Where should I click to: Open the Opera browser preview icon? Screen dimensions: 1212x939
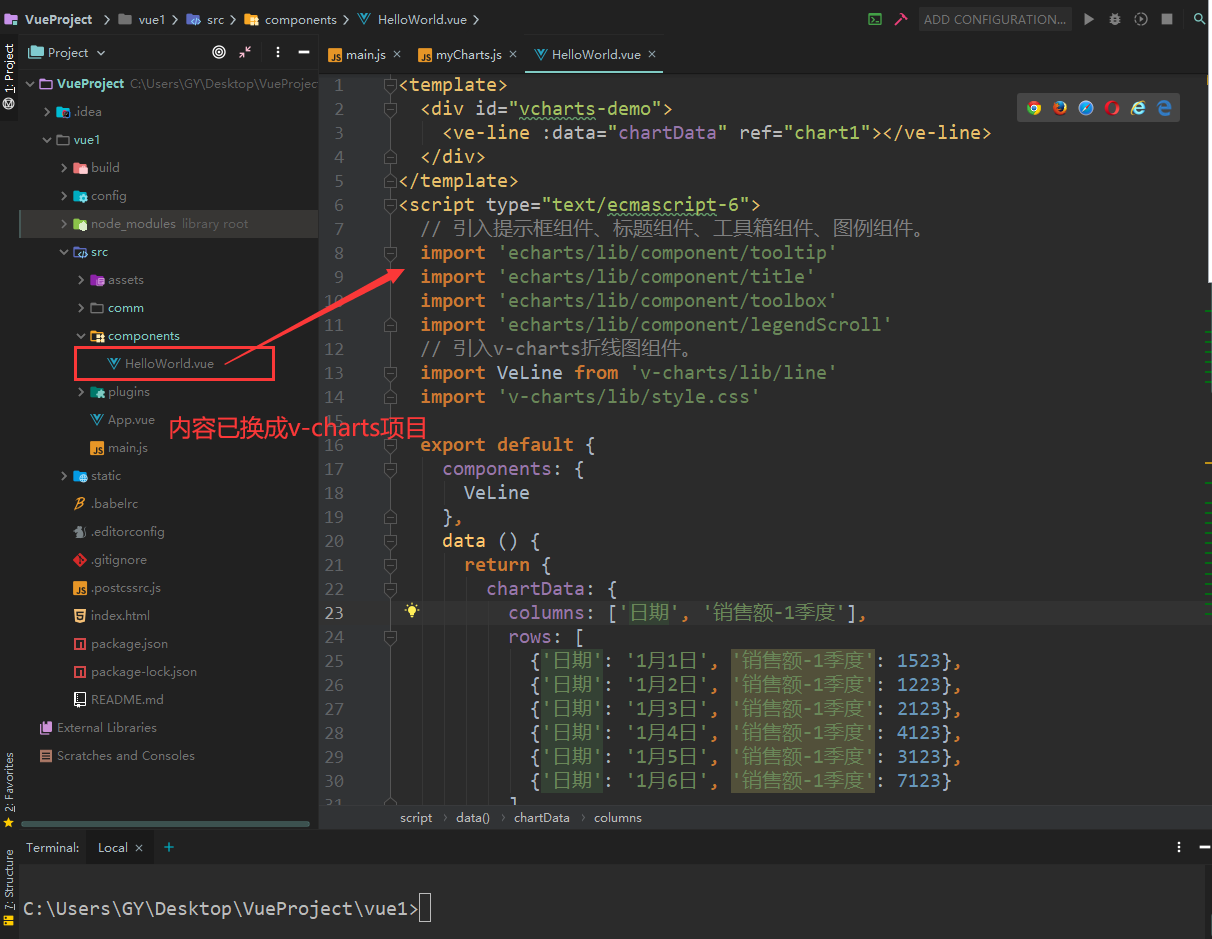tap(1112, 108)
